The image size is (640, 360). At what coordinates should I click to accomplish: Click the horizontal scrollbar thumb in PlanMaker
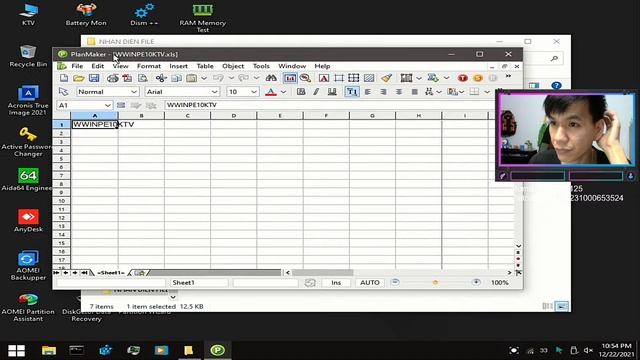coord(322,272)
